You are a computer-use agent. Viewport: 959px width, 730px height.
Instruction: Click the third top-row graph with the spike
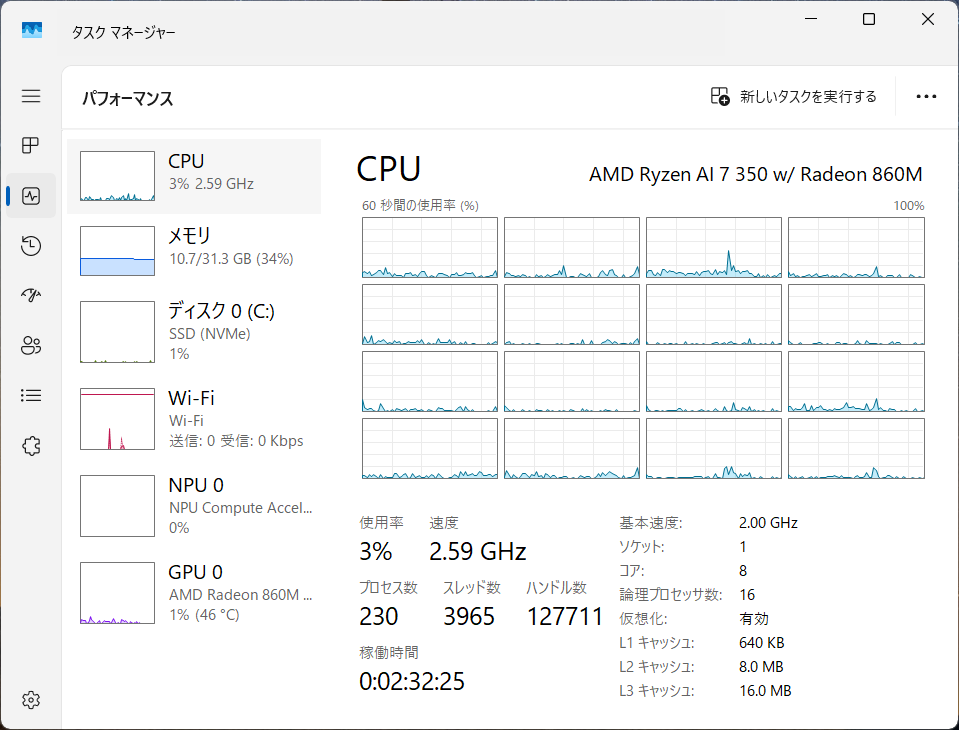(714, 248)
